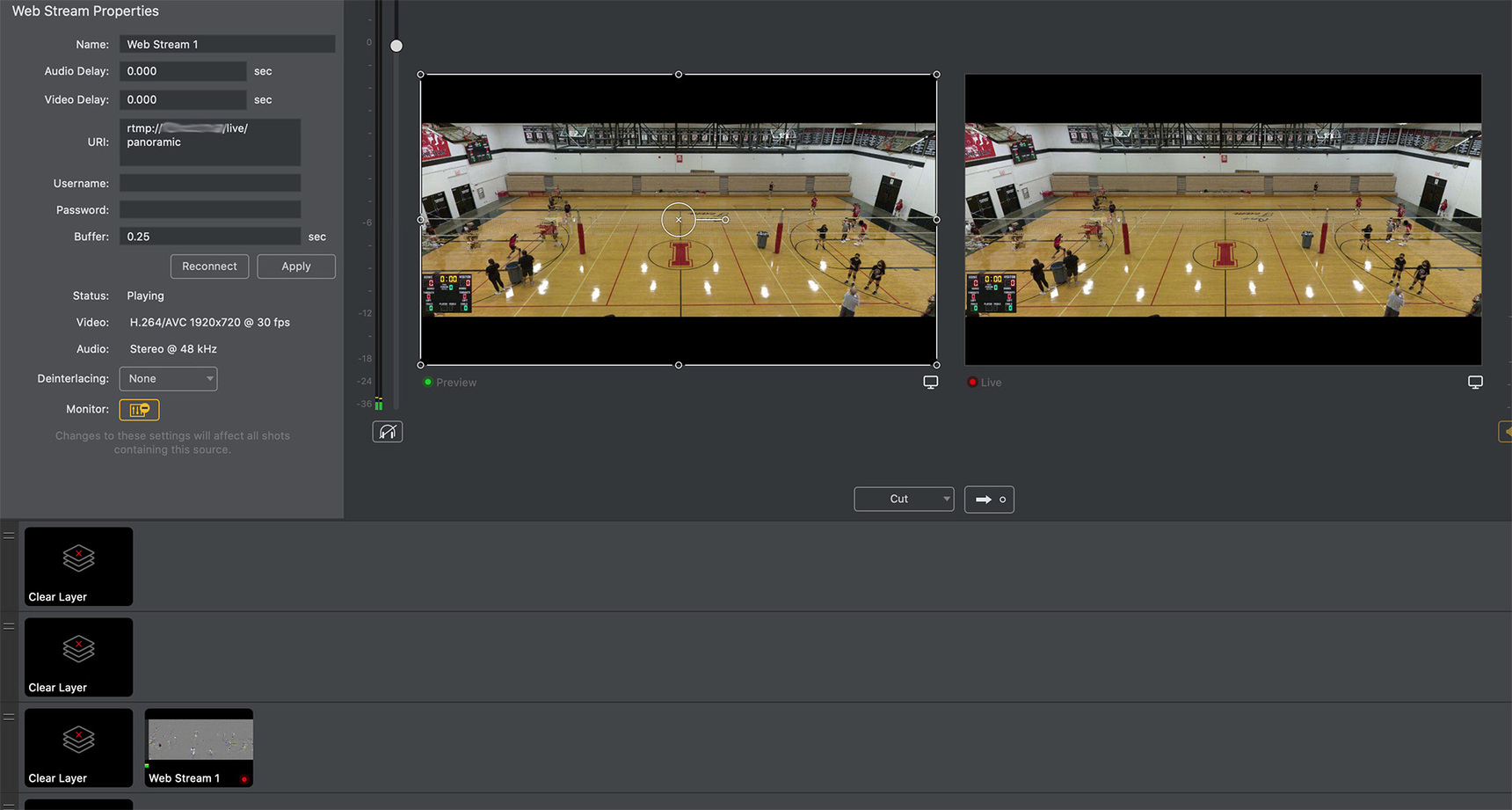Click the Preview center anchor circle
Viewport: 1512px width, 810px height.
(x=679, y=220)
